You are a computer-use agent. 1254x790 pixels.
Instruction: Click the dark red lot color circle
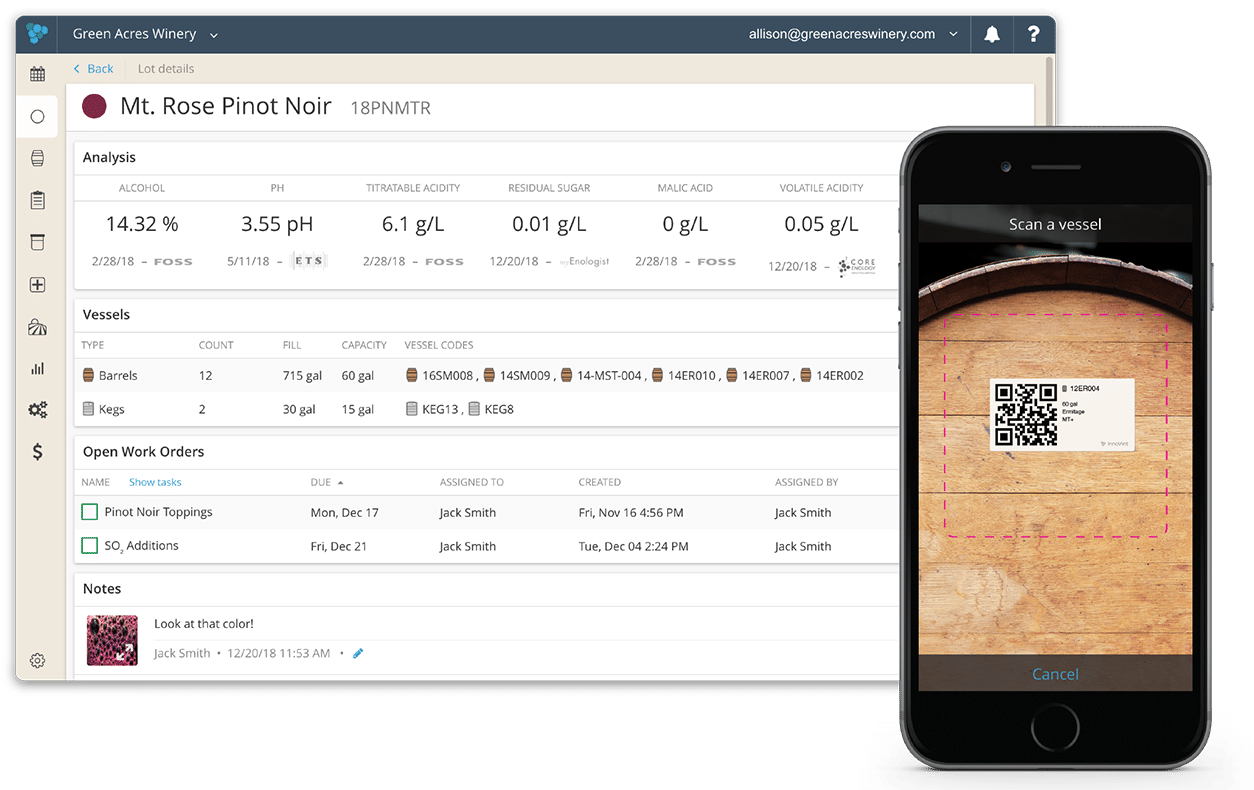(93, 105)
